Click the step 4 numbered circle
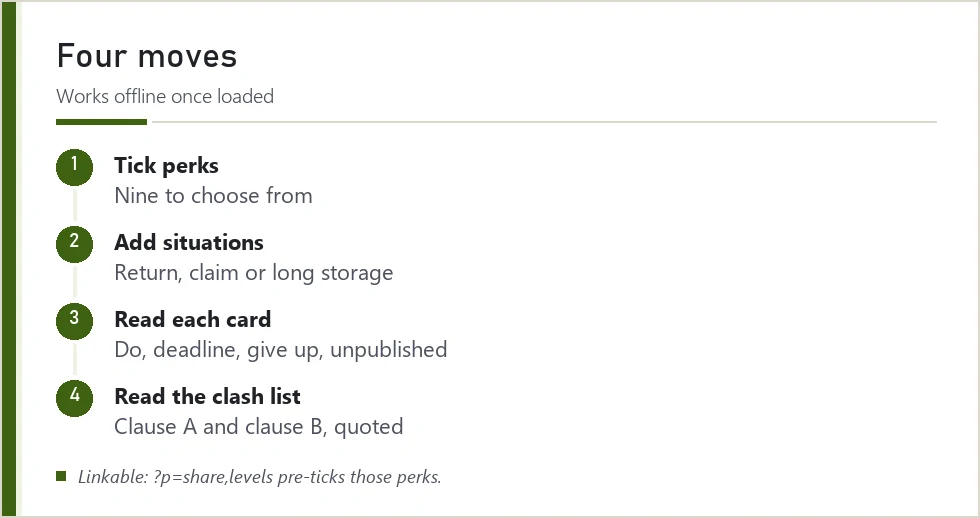980x518 pixels. (74, 397)
